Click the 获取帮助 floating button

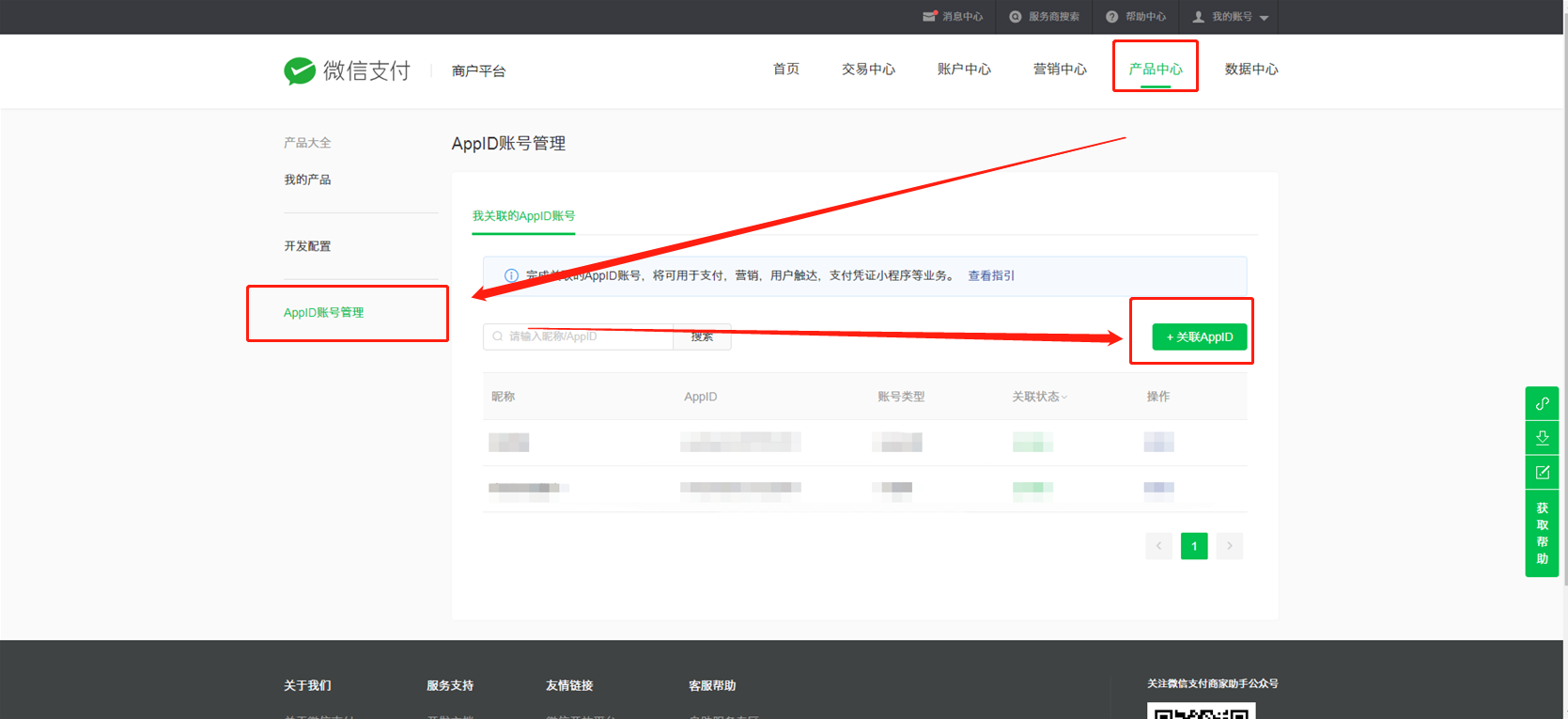coord(1542,533)
